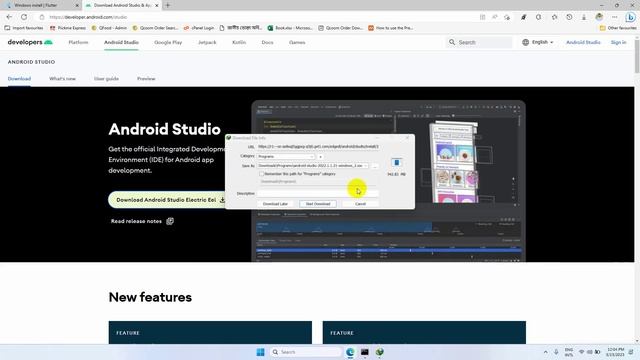Click the clock in the system tray
The width and height of the screenshot is (640, 360).
(x=615, y=352)
